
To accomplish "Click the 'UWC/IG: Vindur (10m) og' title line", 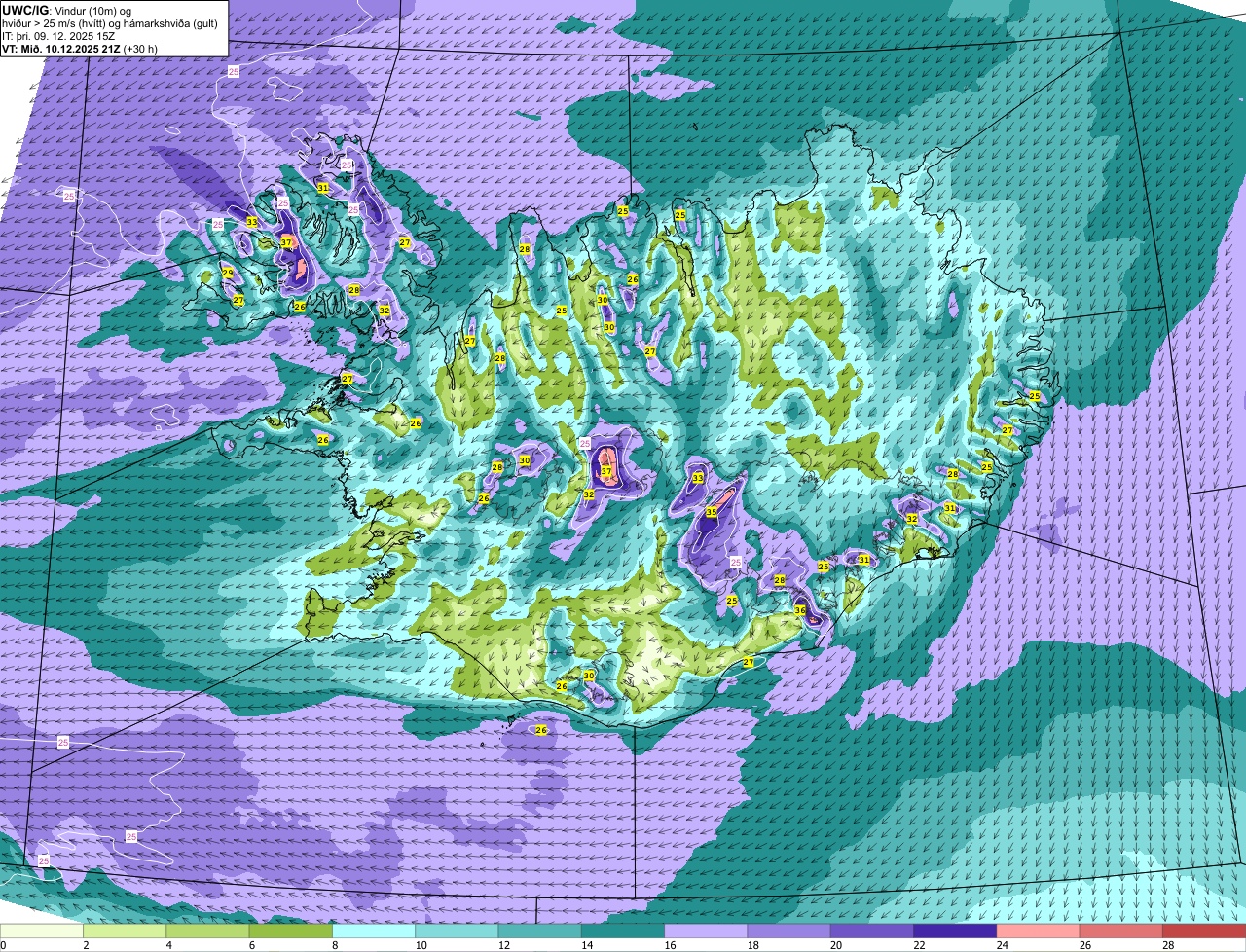I will pos(67,10).
